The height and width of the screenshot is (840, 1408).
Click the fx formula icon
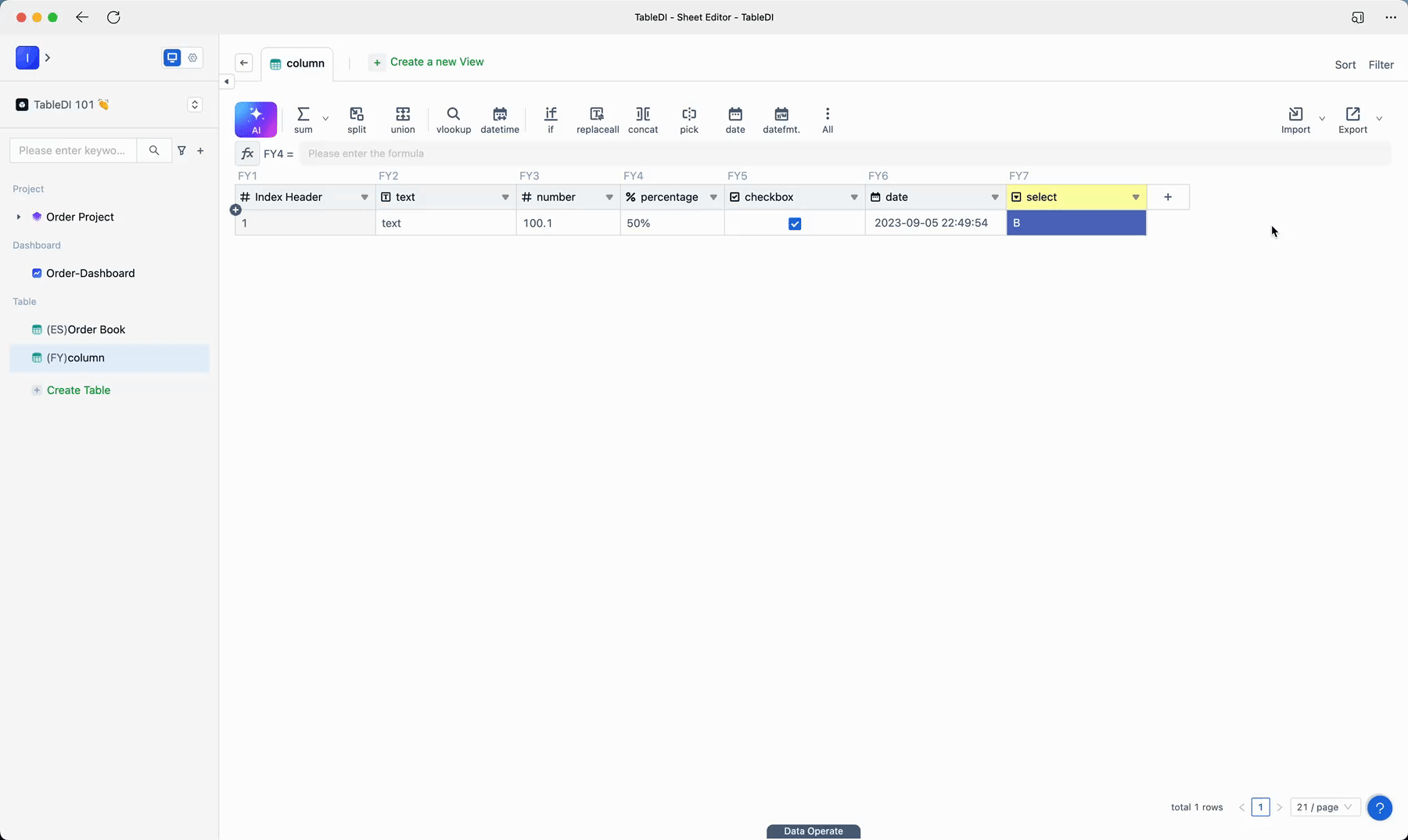click(247, 153)
